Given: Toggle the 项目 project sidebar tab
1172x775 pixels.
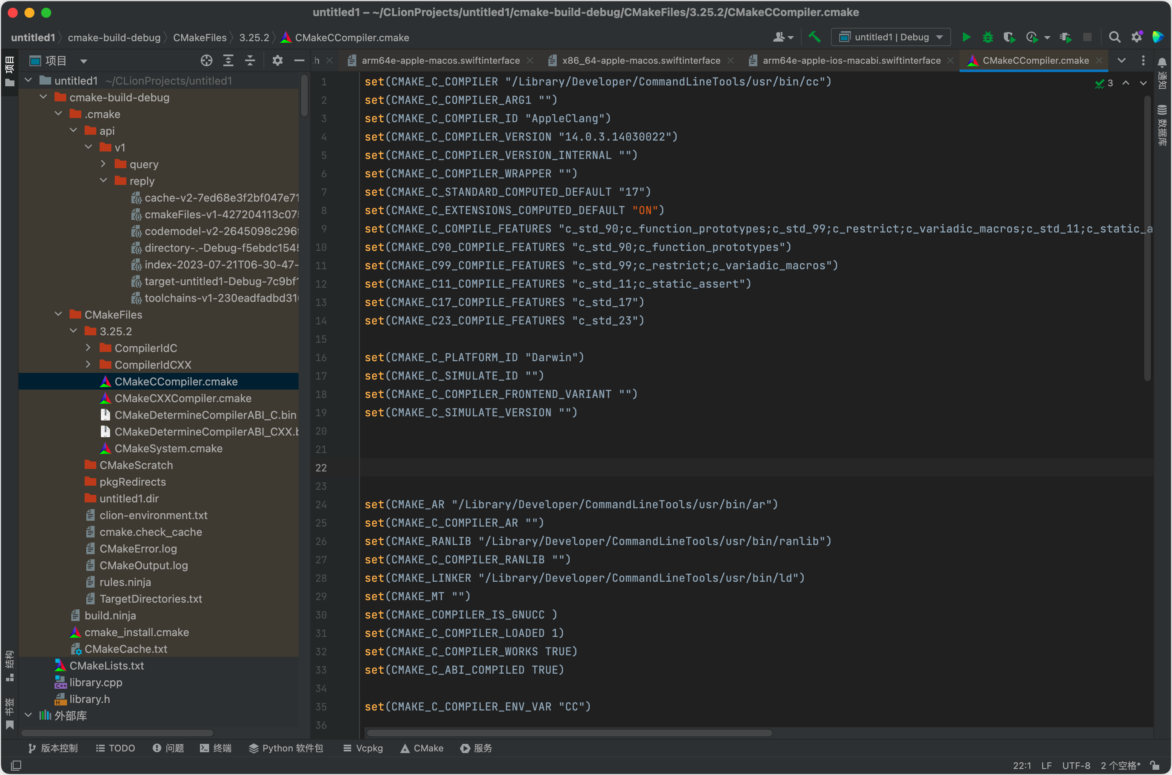Looking at the screenshot, I should click(10, 72).
